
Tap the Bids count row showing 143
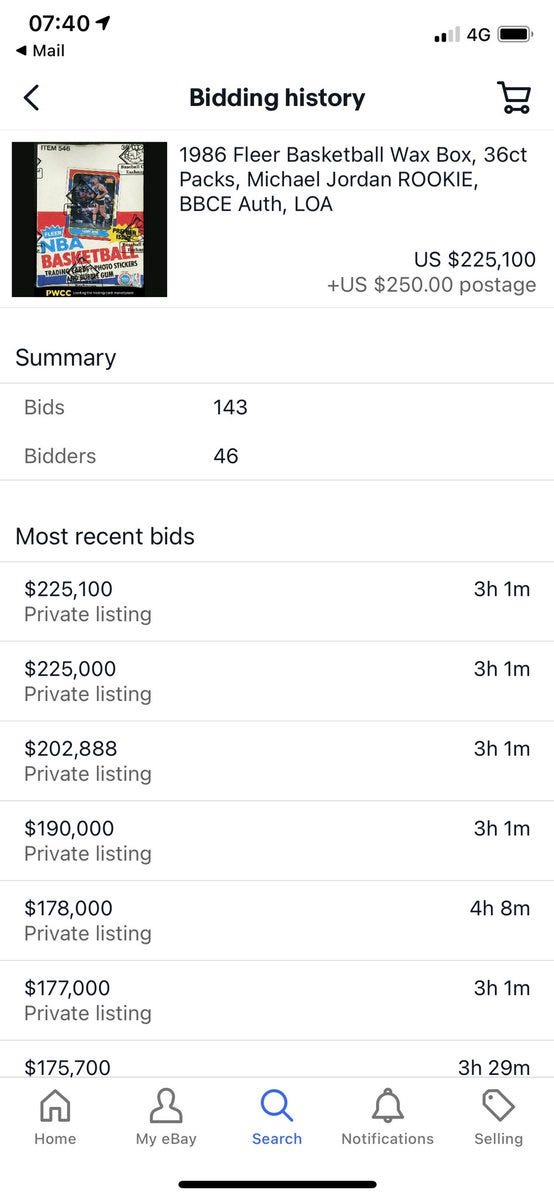coord(277,407)
